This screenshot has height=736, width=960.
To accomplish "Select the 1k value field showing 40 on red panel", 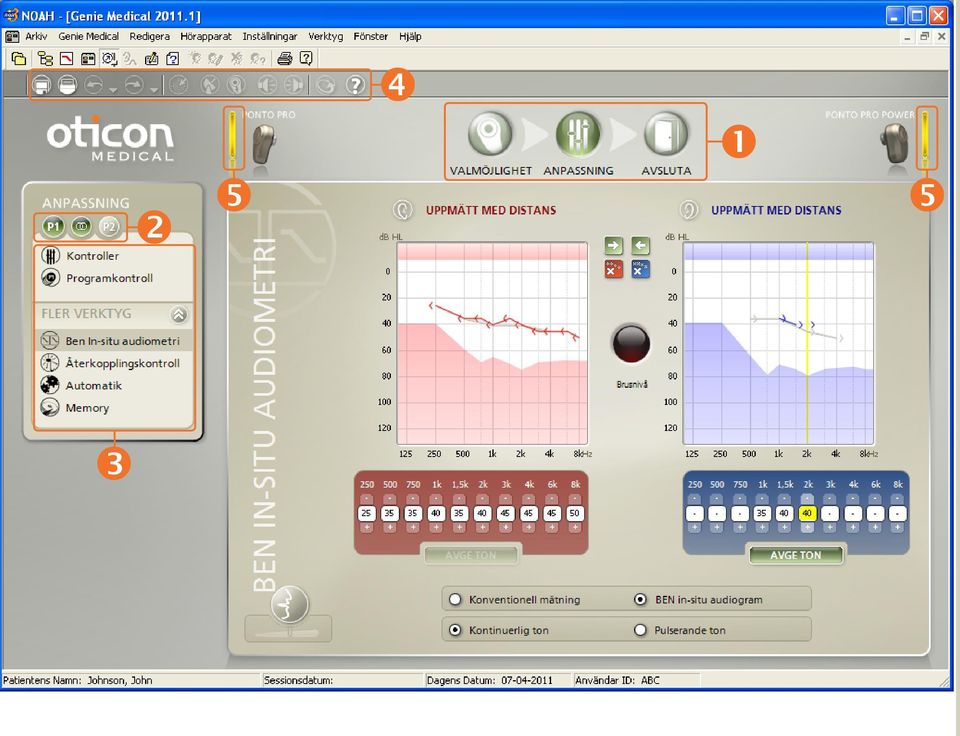I will click(x=436, y=513).
